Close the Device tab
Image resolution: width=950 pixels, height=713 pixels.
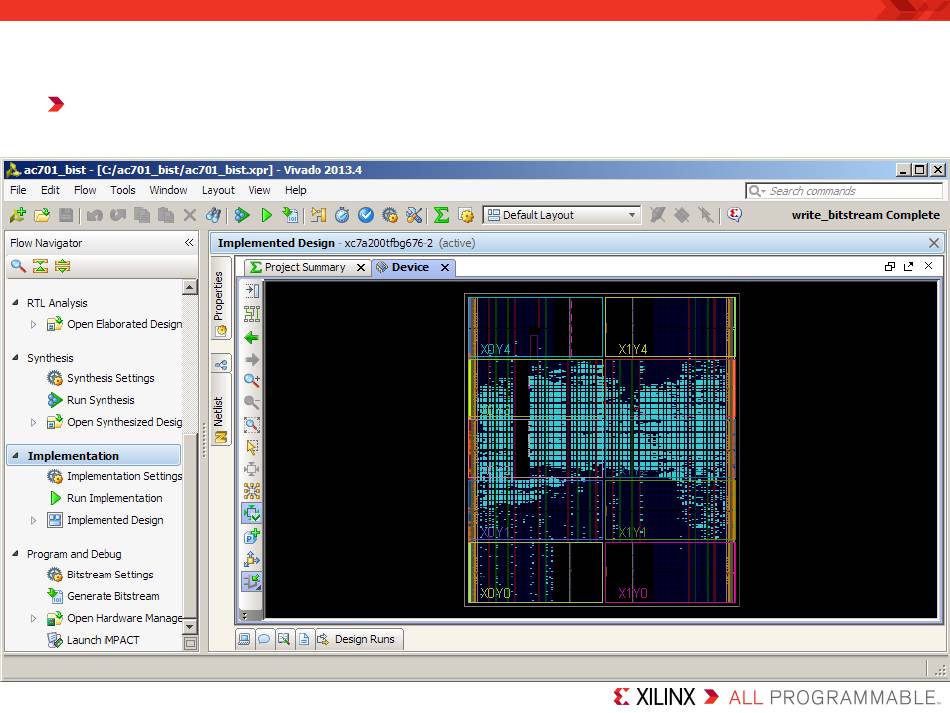coord(445,267)
